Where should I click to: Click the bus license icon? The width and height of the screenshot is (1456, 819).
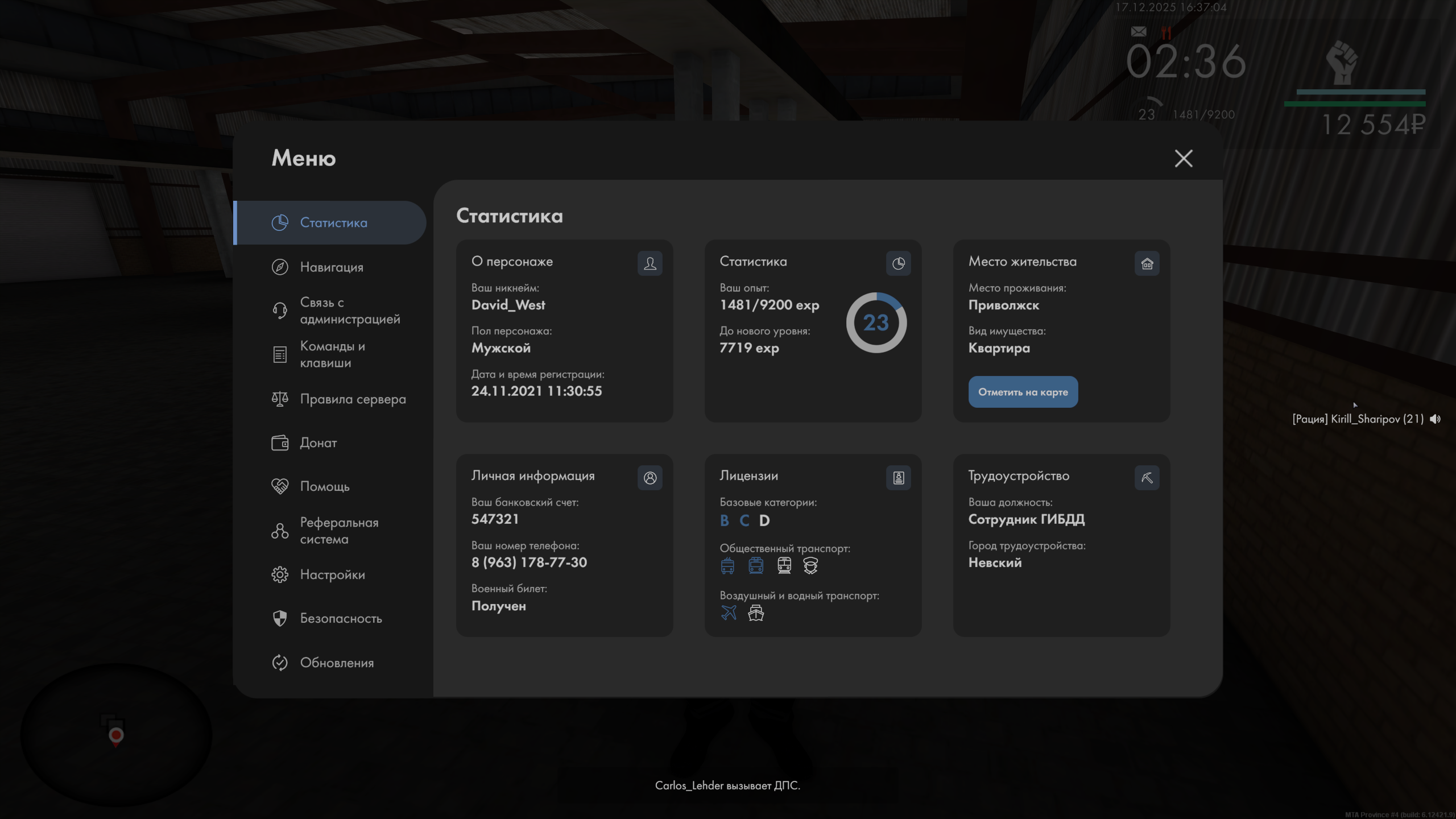pyautogui.click(x=727, y=565)
